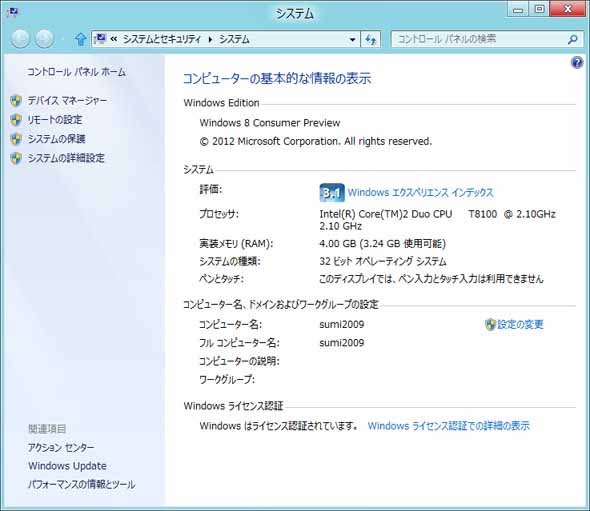Click the system icon in the title bar
Screen dimensions: 590x511
click(x=12, y=13)
